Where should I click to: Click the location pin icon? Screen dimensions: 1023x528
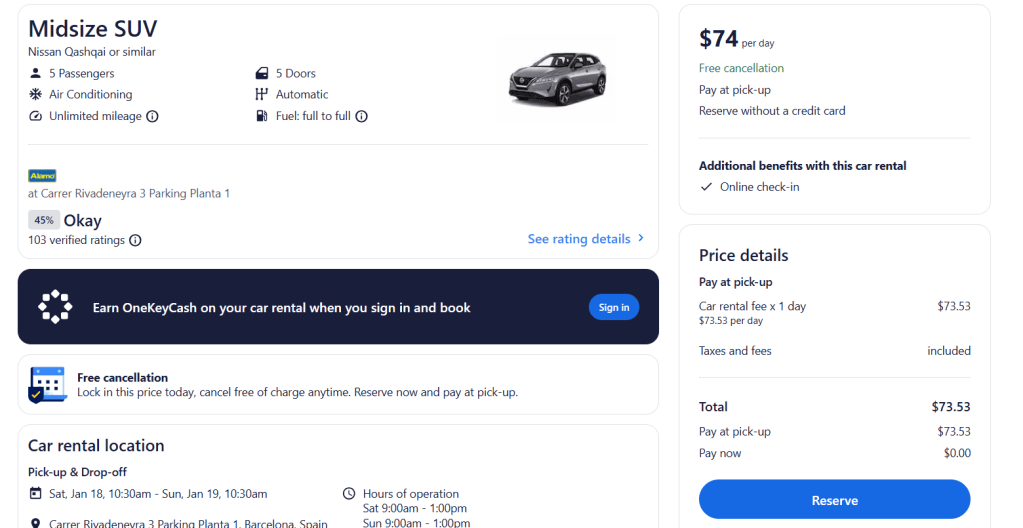pyautogui.click(x=36, y=523)
